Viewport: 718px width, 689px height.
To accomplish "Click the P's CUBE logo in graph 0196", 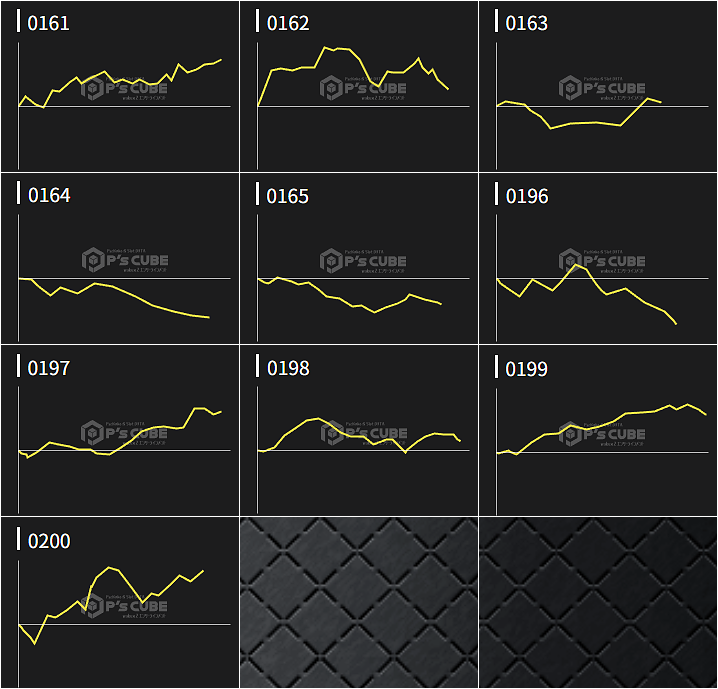I will (603, 262).
